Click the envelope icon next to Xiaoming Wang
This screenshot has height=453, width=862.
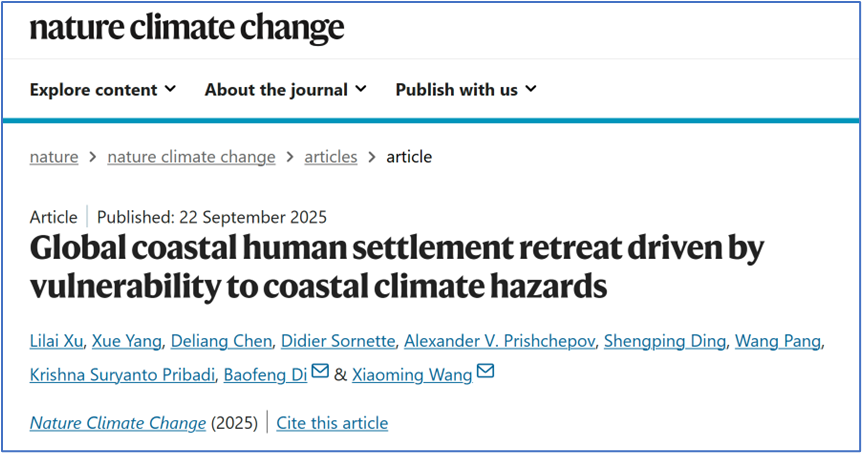(x=485, y=372)
